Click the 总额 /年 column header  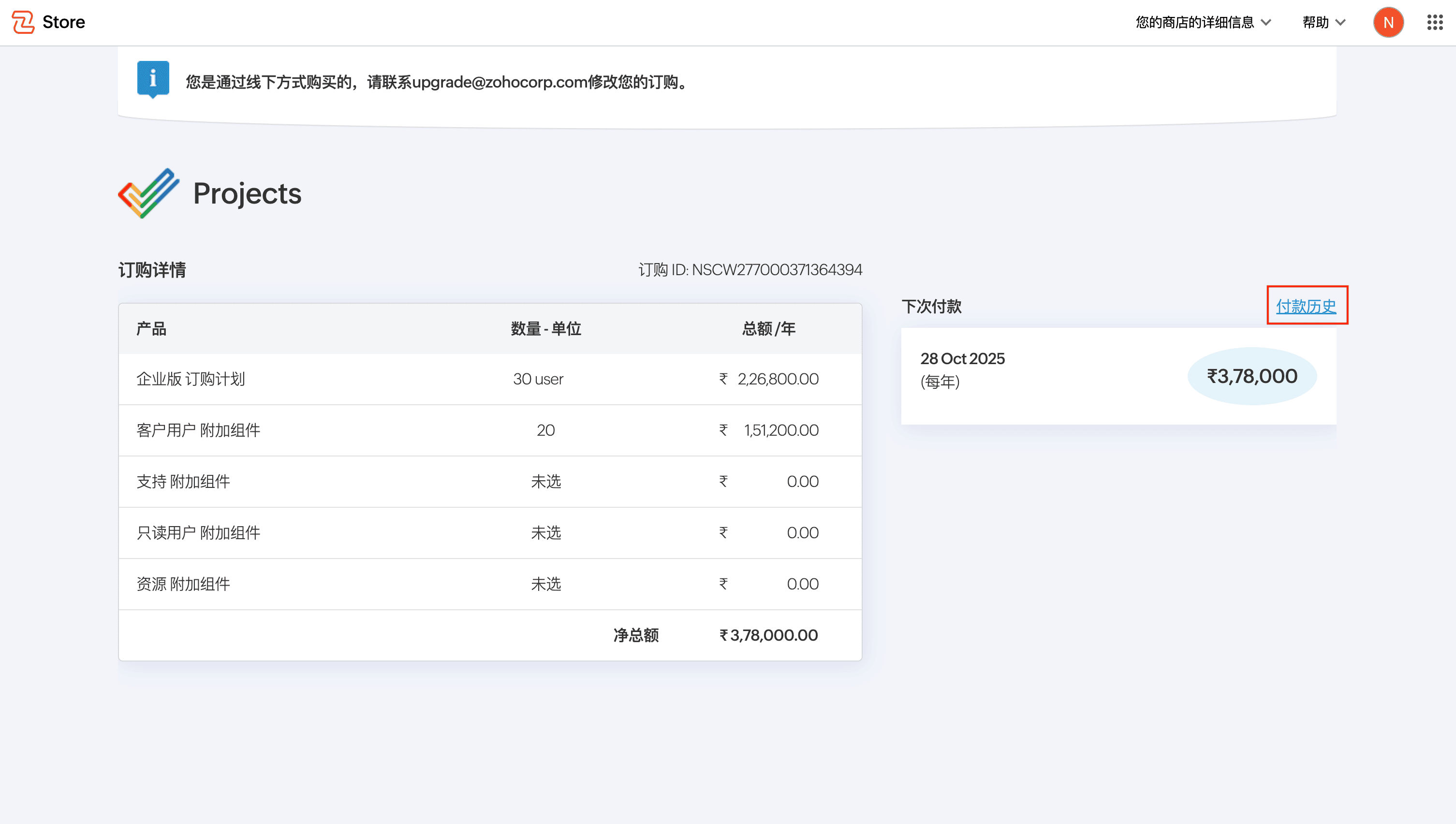(768, 328)
